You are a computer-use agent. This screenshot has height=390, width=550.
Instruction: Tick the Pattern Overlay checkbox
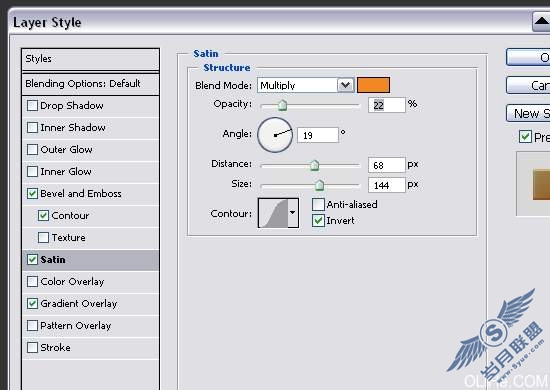click(x=32, y=326)
